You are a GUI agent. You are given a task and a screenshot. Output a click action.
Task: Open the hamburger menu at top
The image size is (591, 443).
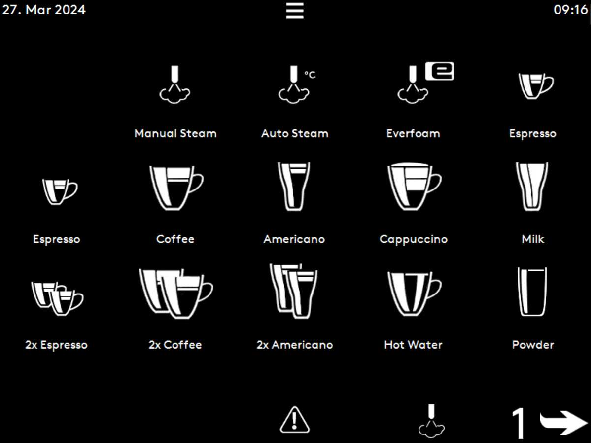[x=295, y=11]
